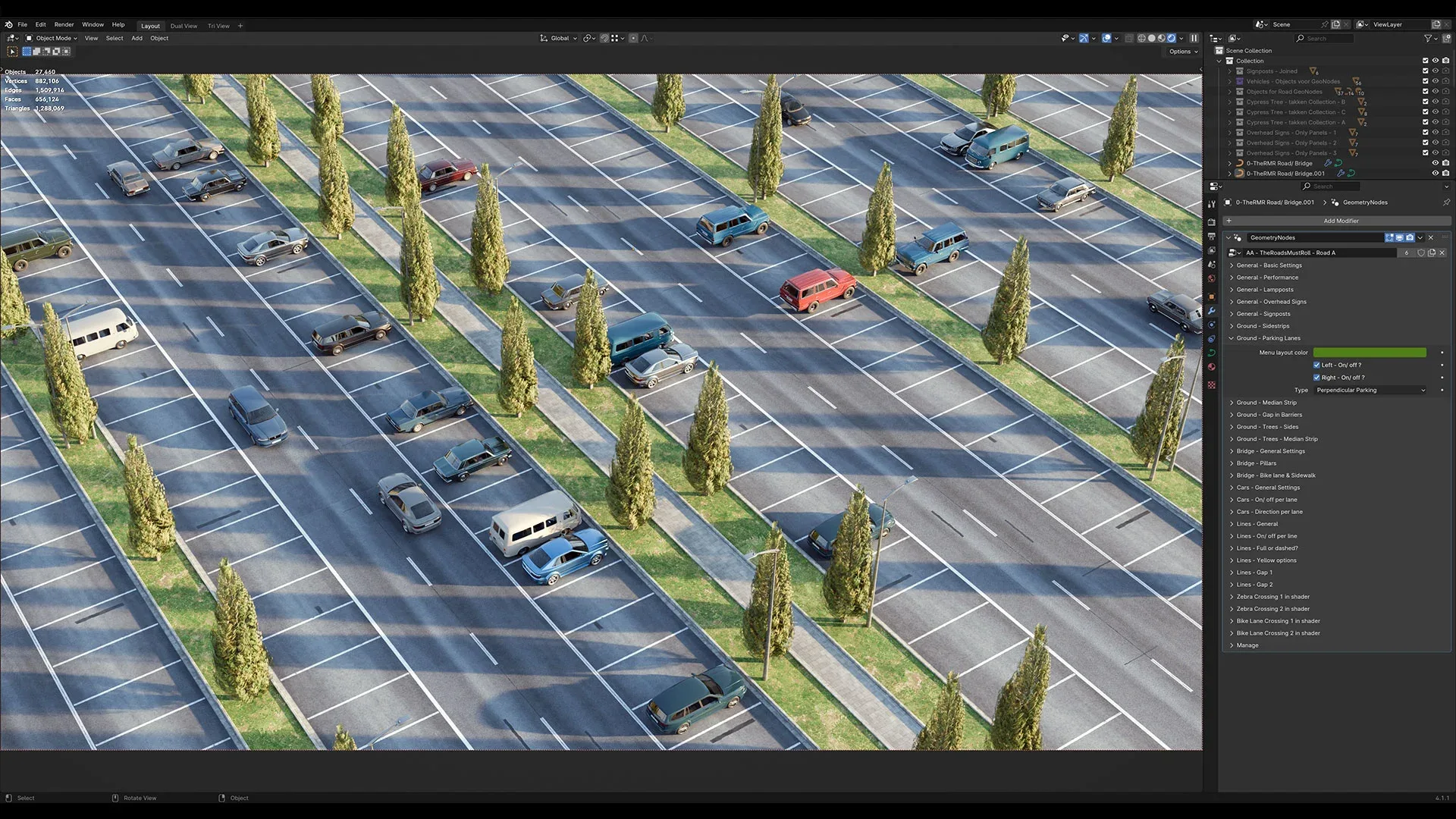The height and width of the screenshot is (819, 1456).
Task: Select the Modifier properties wrench tab
Action: point(1212,311)
